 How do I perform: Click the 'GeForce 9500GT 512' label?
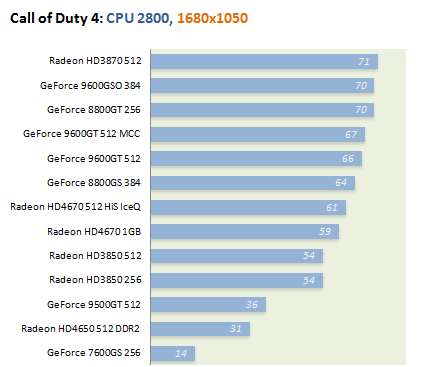point(94,305)
